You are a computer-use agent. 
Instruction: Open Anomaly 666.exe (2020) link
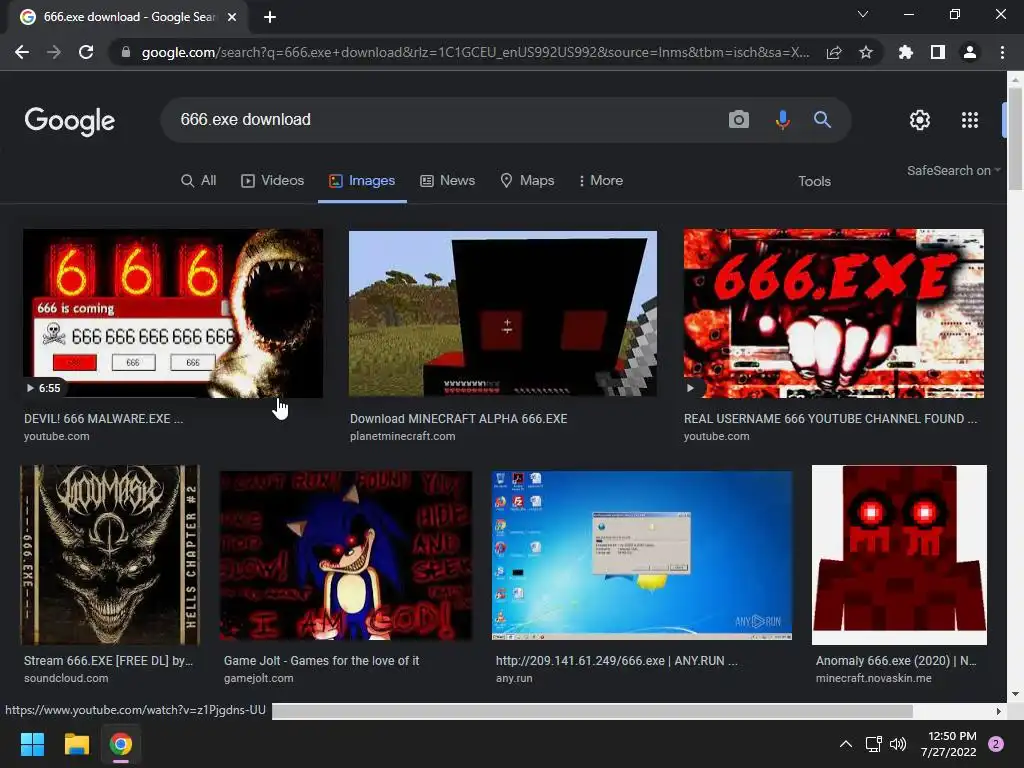[896, 660]
